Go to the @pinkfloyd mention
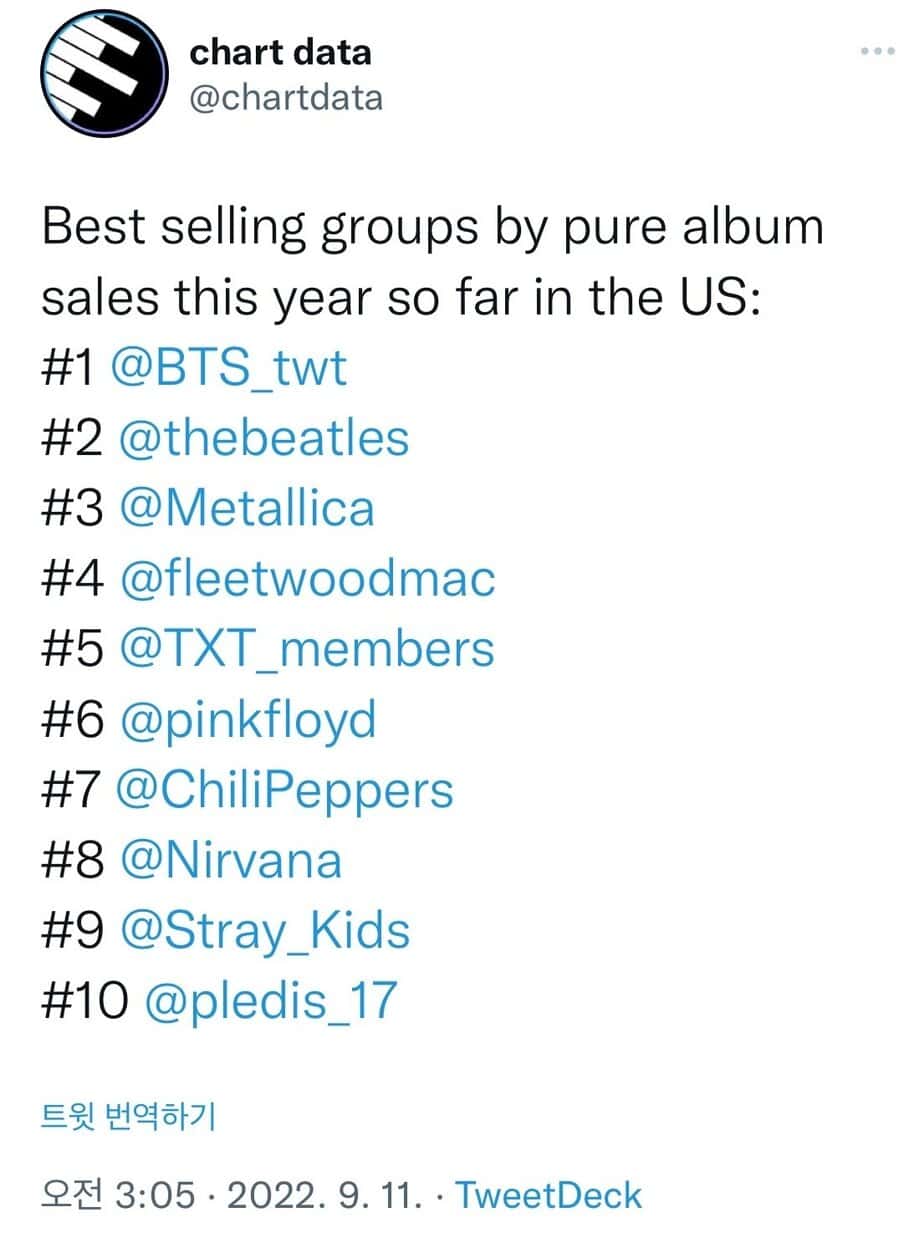 tap(247, 718)
